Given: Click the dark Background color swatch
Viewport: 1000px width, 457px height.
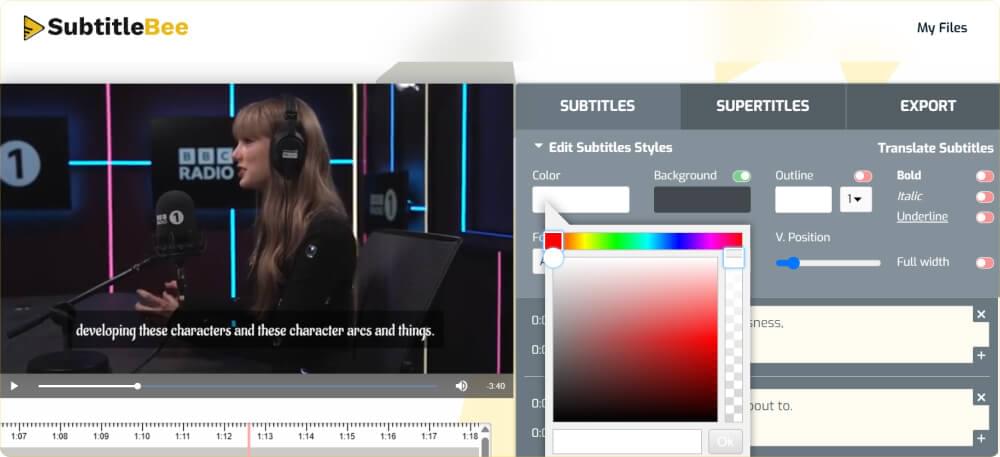Looking at the screenshot, I should (702, 199).
